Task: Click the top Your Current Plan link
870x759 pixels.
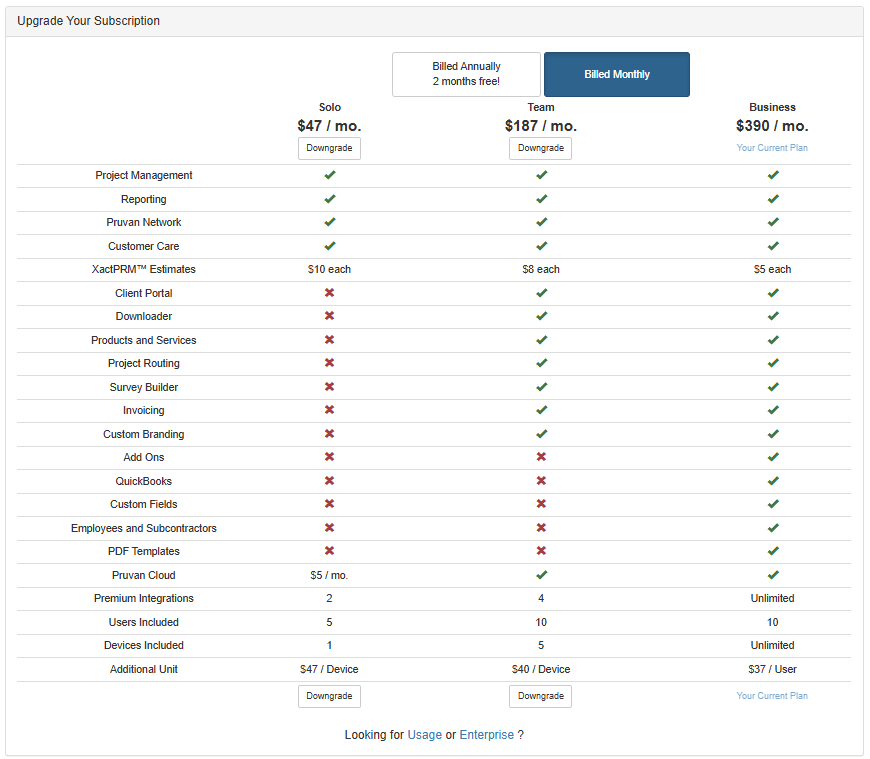Action: point(772,148)
